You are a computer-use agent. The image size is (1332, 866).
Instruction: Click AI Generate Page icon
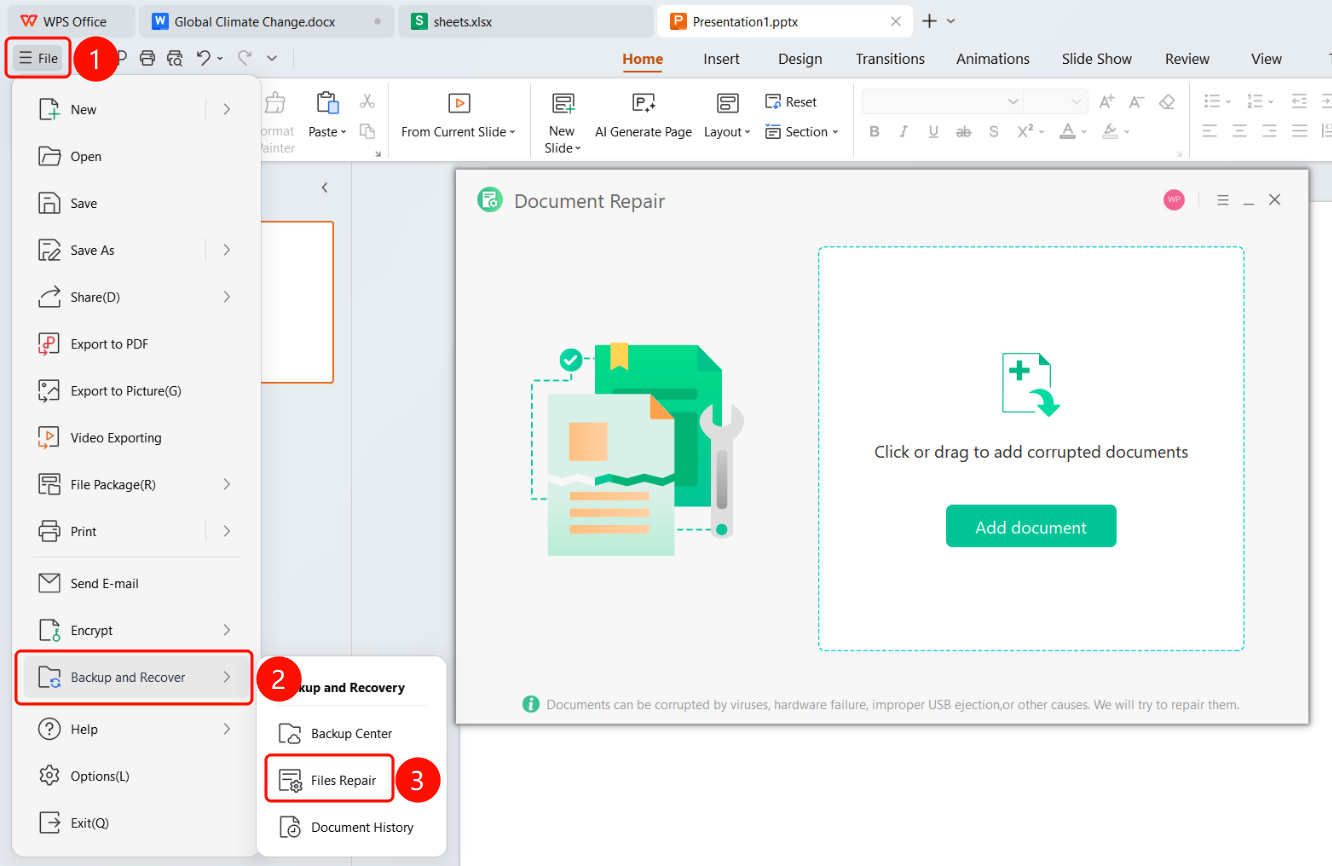[643, 103]
